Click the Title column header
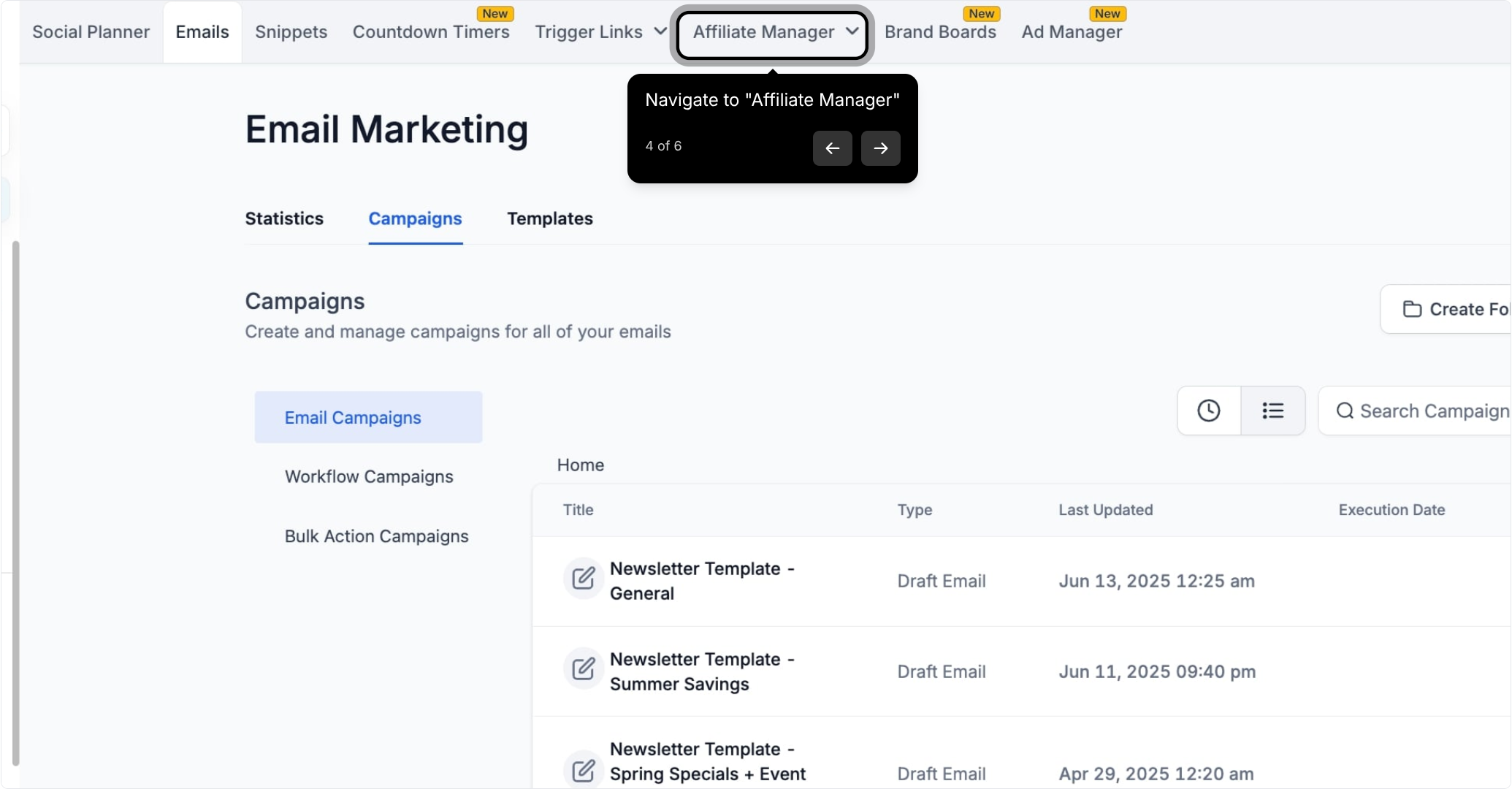 pos(578,510)
